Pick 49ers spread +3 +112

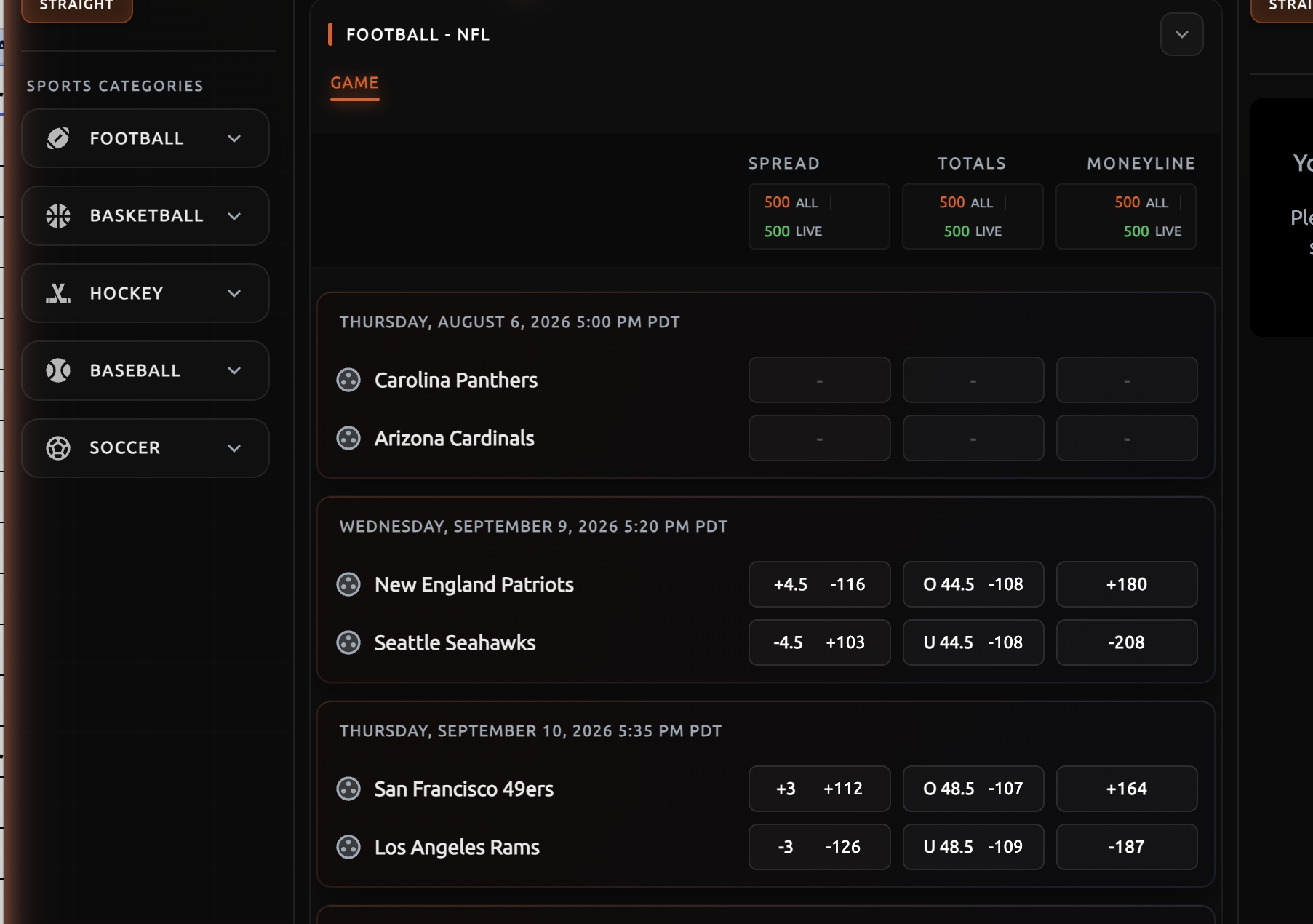click(x=819, y=789)
